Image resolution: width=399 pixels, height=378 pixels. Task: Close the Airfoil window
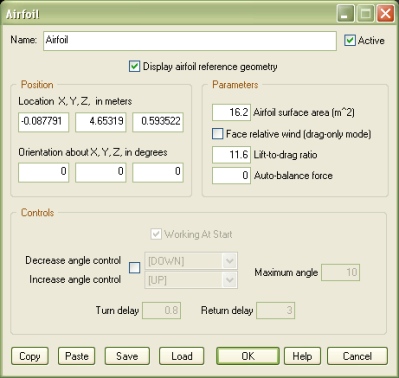pos(386,14)
